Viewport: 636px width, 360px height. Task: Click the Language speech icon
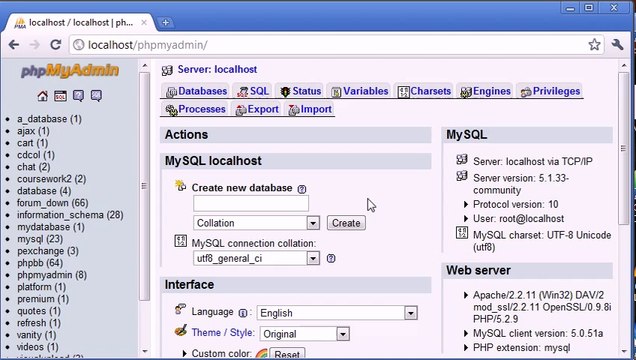click(x=180, y=309)
